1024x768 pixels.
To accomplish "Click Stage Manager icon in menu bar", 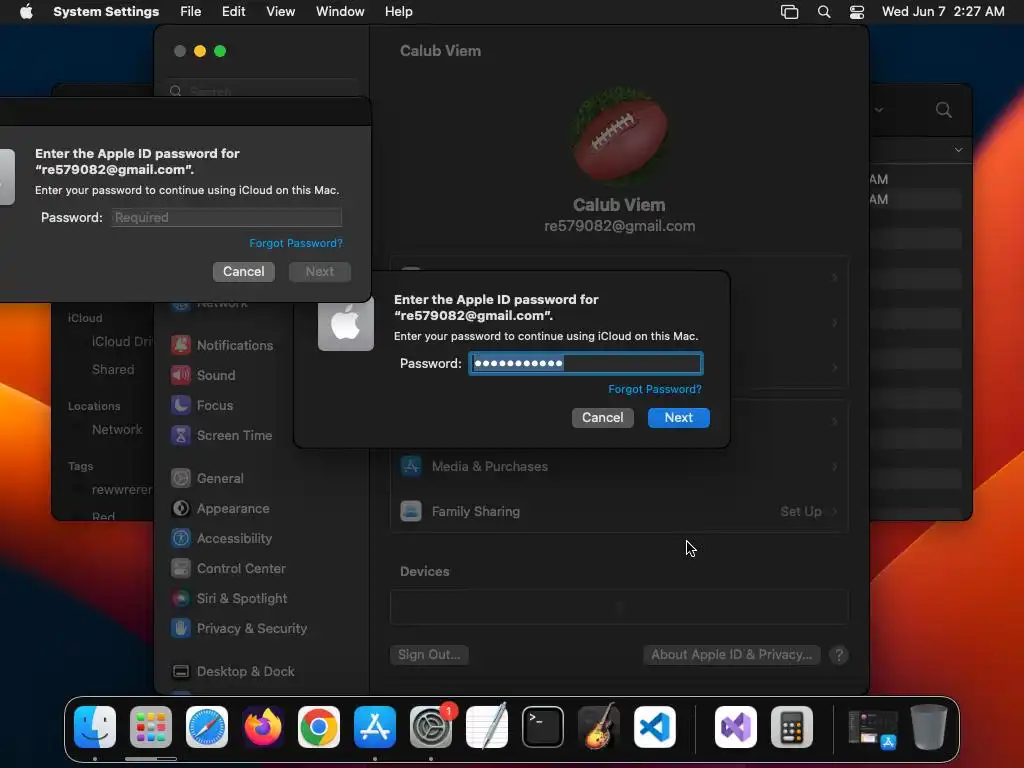I will click(x=790, y=12).
